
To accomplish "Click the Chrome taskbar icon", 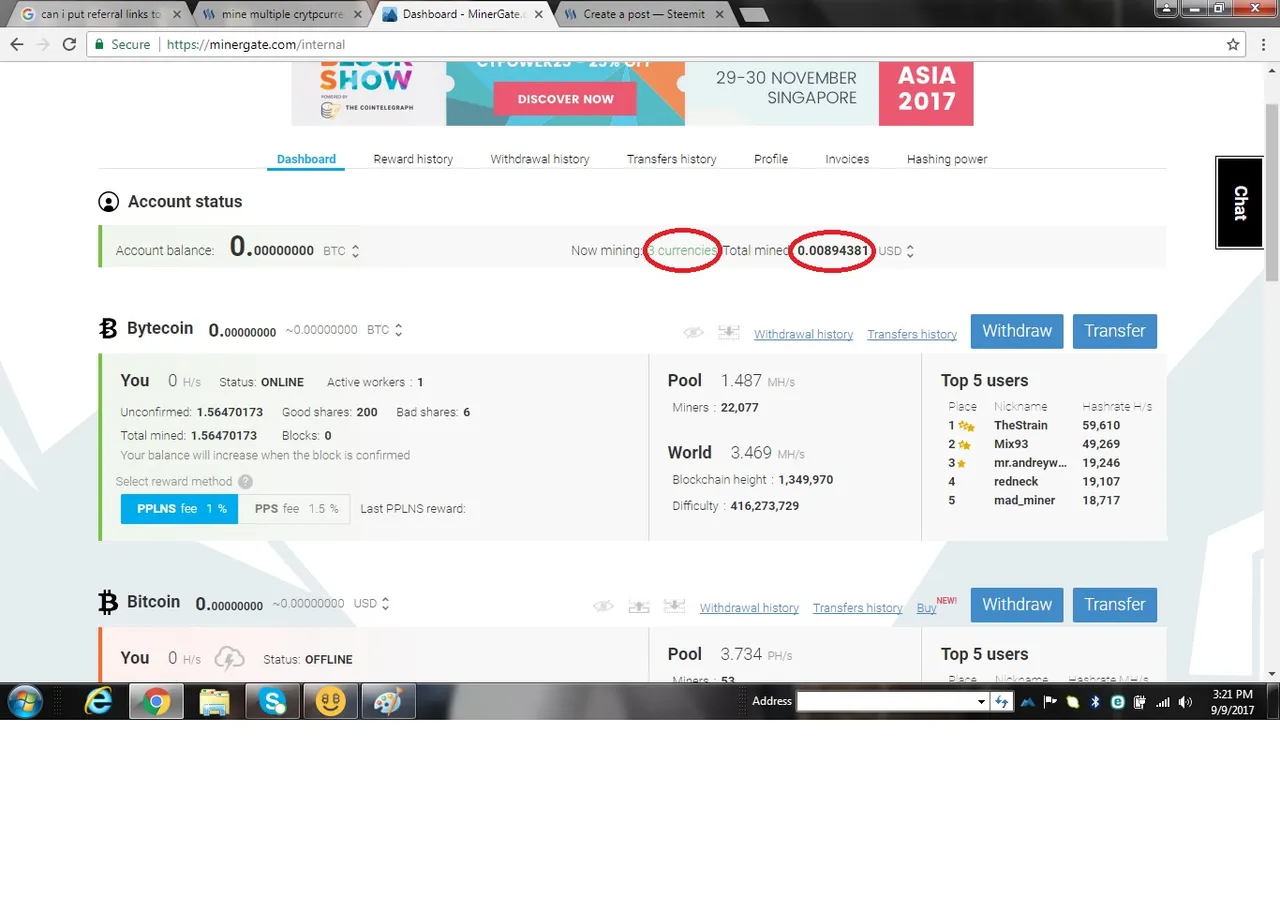I will pyautogui.click(x=156, y=702).
